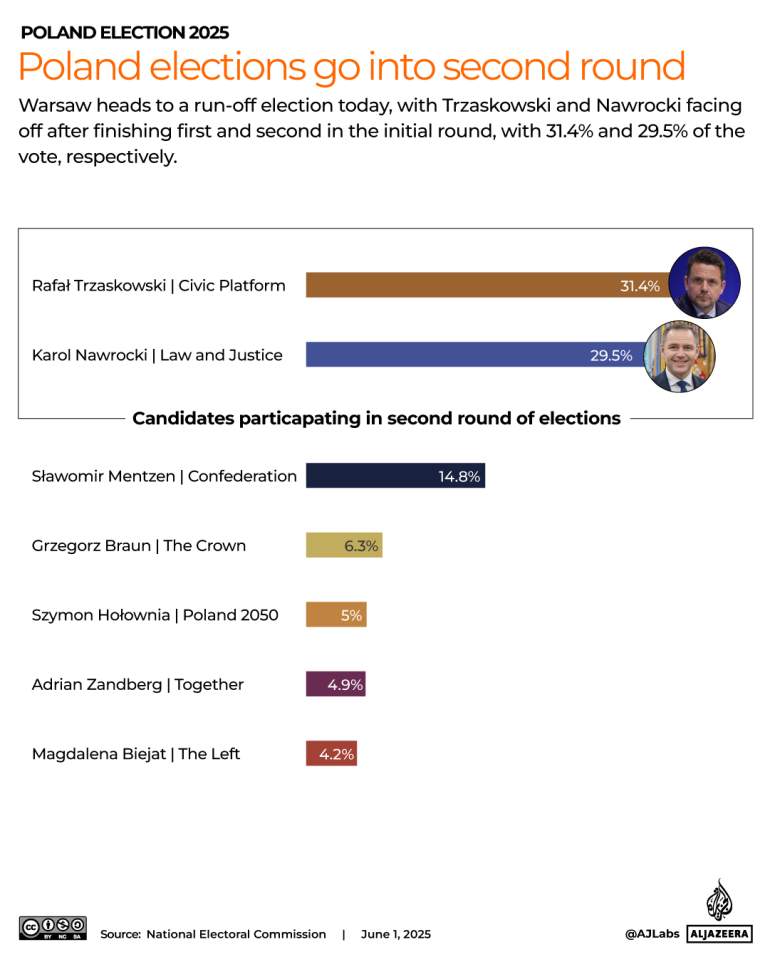
Task: Click the 'Szymon Hołownia | Poland 2050' label
Action: click(155, 615)
